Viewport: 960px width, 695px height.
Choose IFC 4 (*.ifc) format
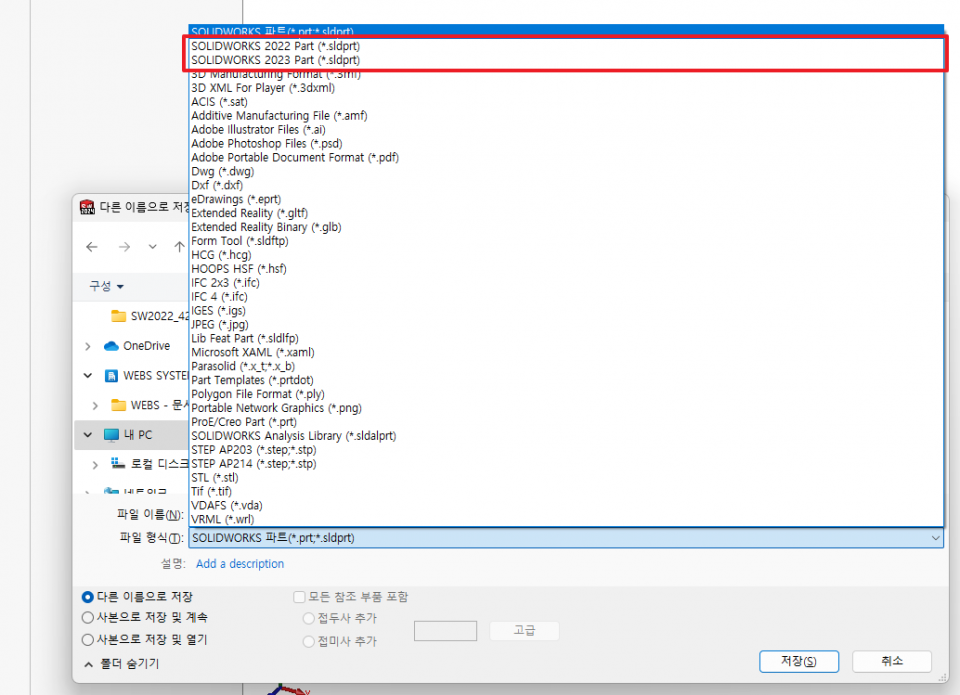pyautogui.click(x=566, y=297)
